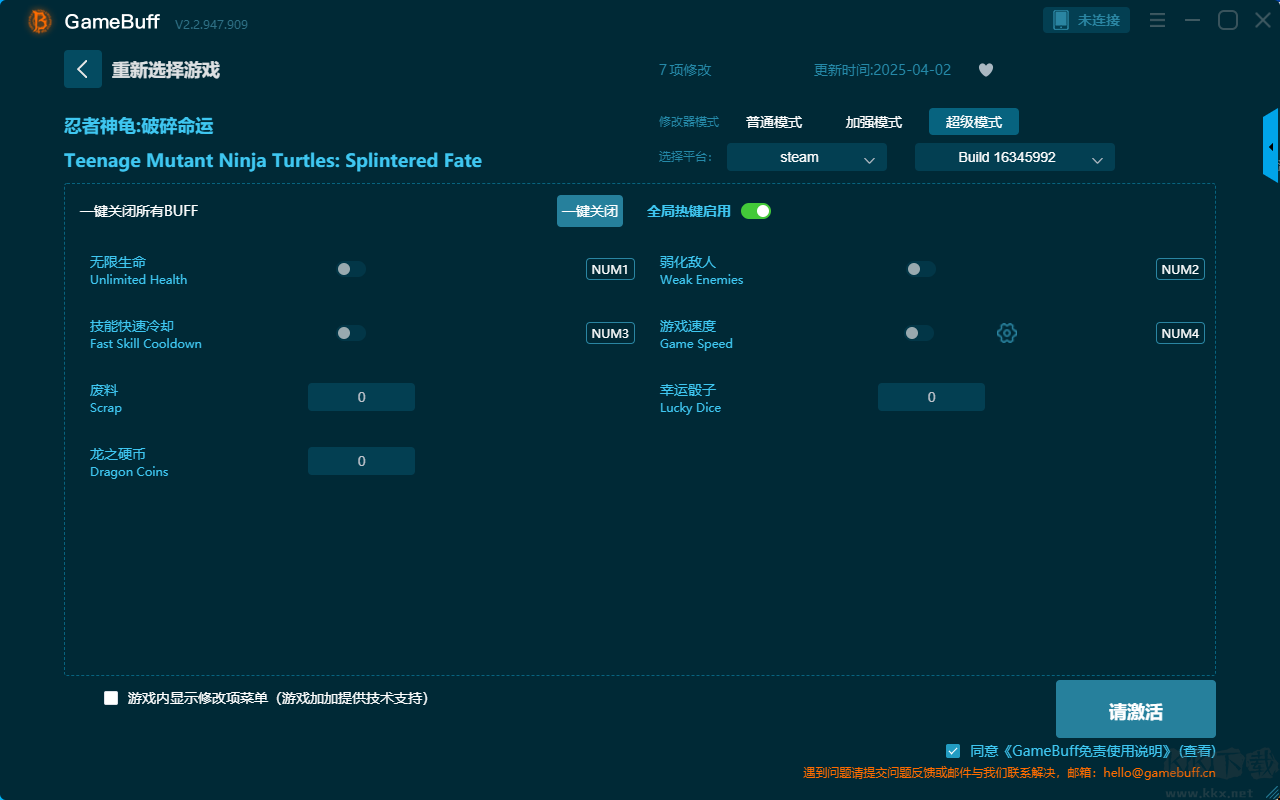The height and width of the screenshot is (800, 1280).
Task: Select the 加强模式 enhanced mode tab
Action: pos(874,122)
